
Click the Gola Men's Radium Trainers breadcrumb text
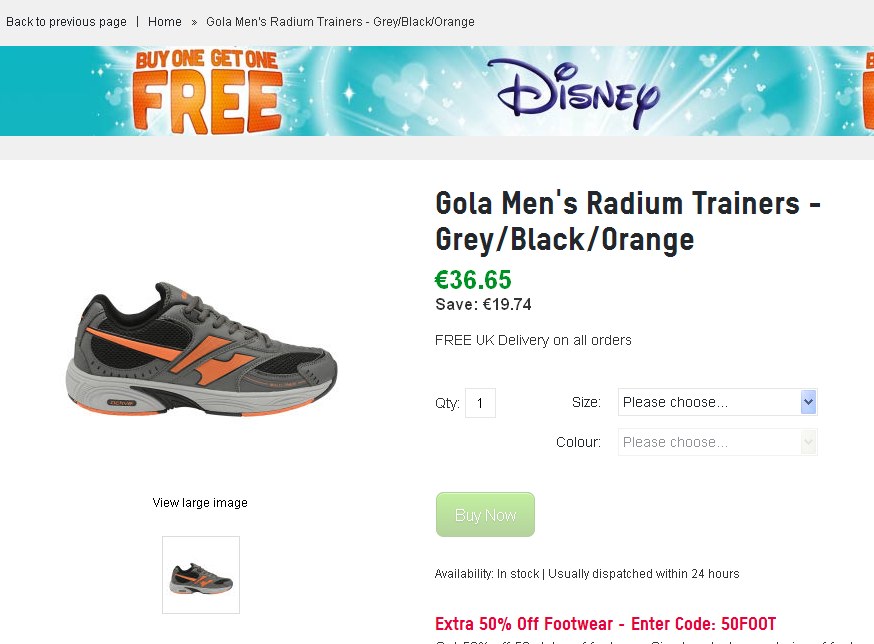[340, 22]
